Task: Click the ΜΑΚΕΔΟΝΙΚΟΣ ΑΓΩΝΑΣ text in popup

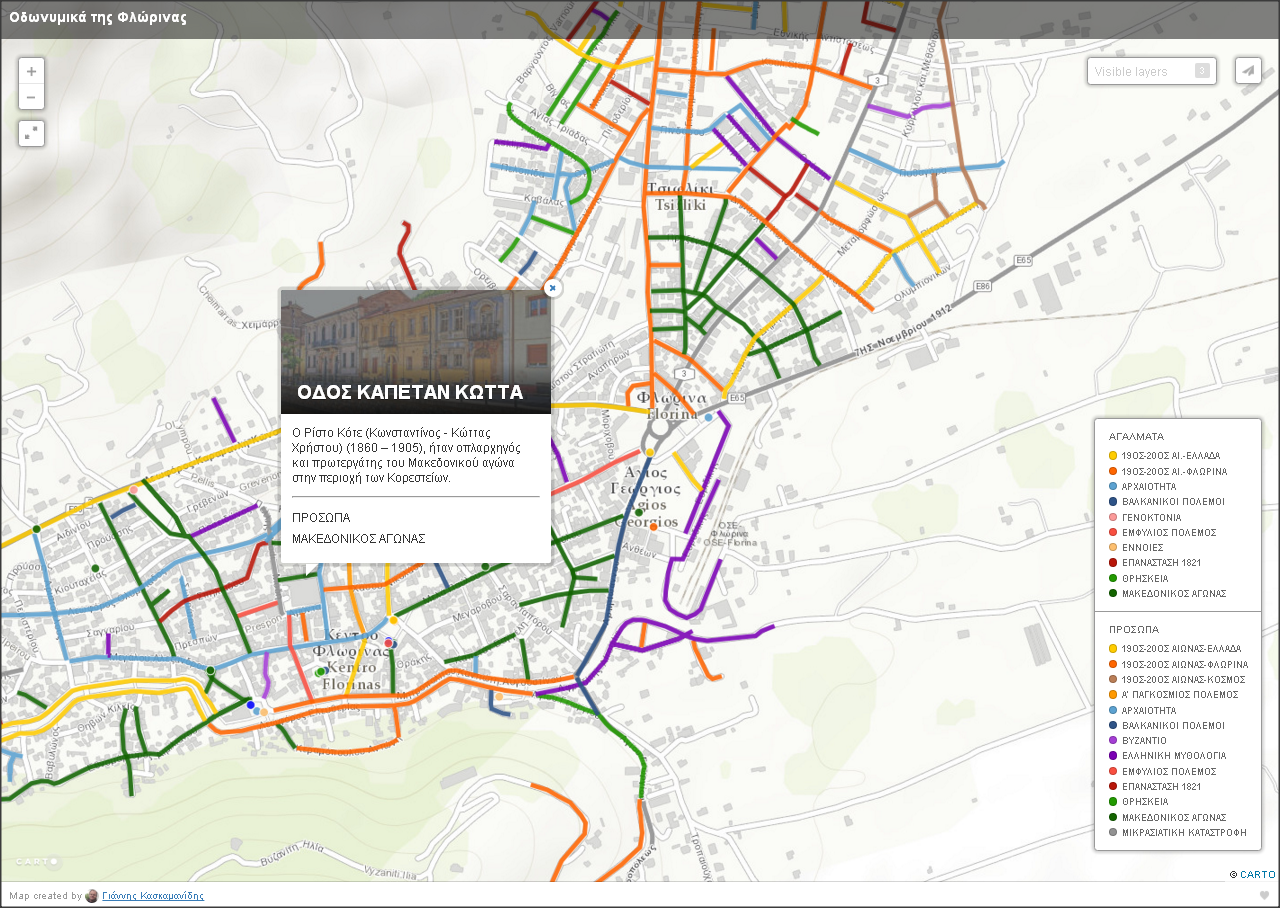Action: pyautogui.click(x=359, y=538)
